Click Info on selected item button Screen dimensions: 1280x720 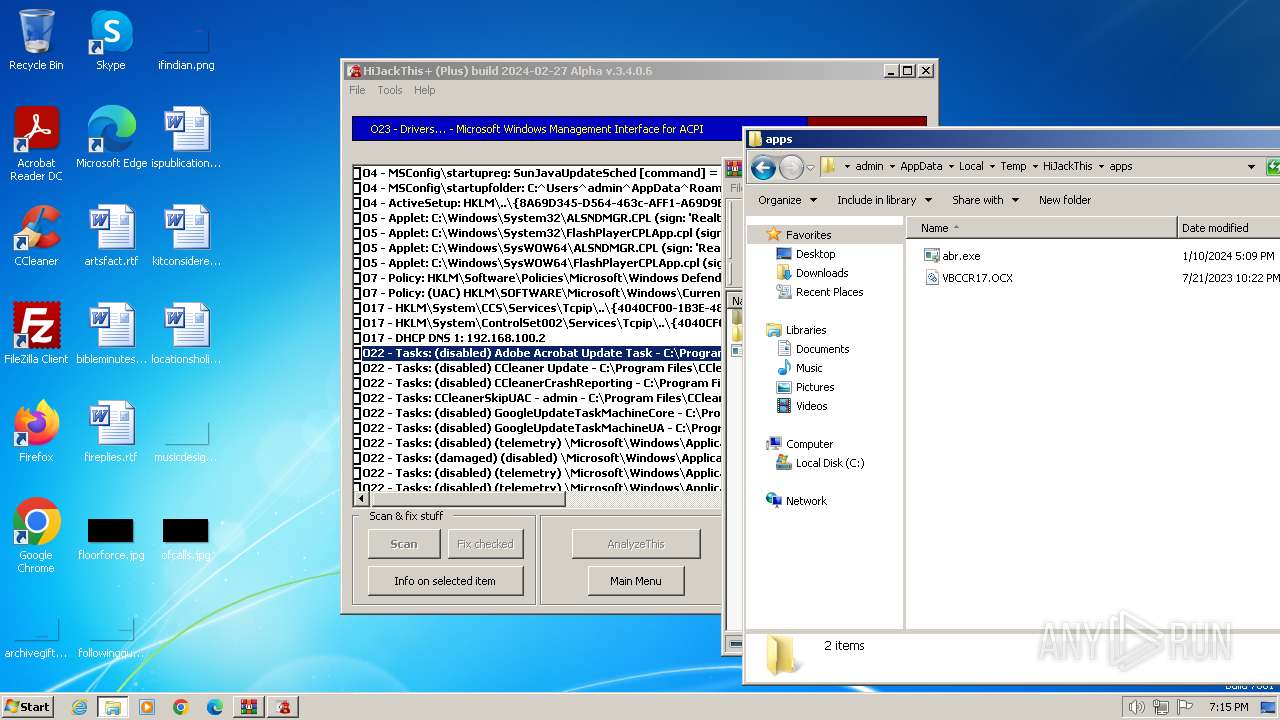445,581
